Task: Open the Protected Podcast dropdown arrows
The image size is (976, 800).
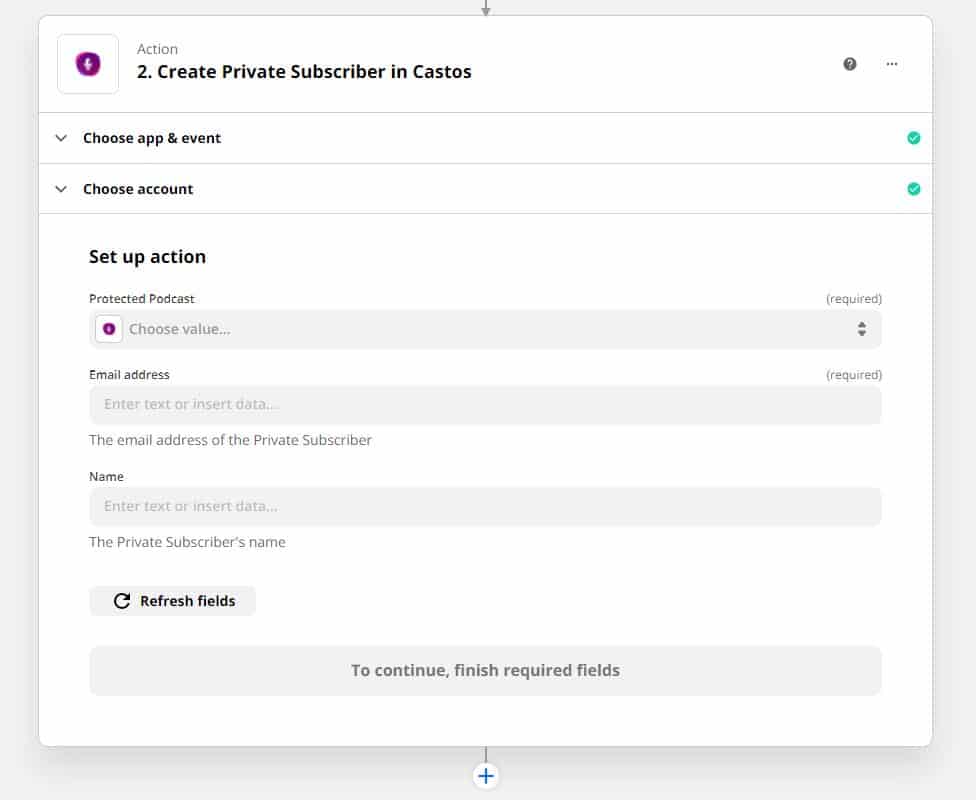Action: pos(861,329)
